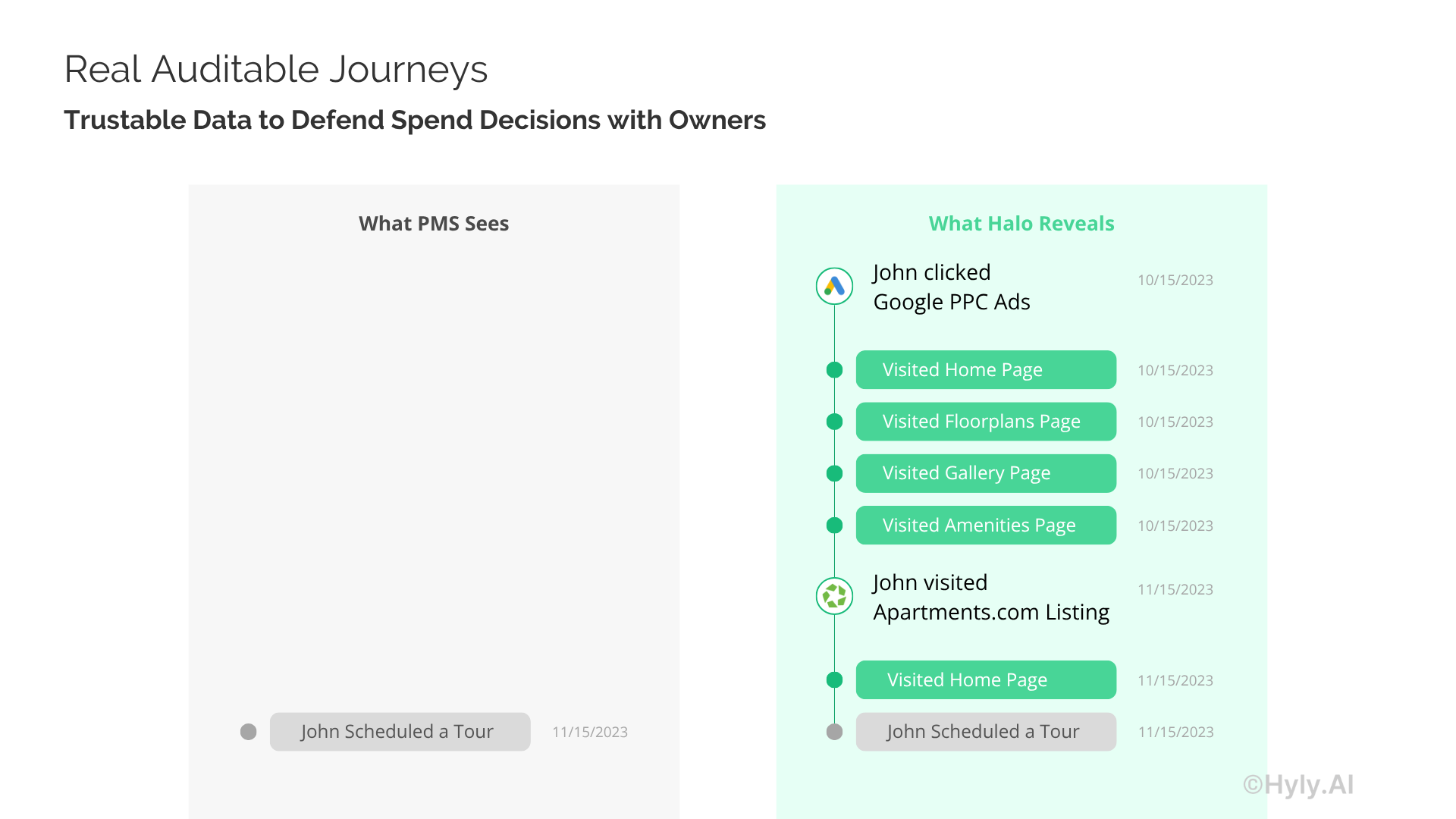
Task: Click the Apartments.com logo icon
Action: point(834,596)
